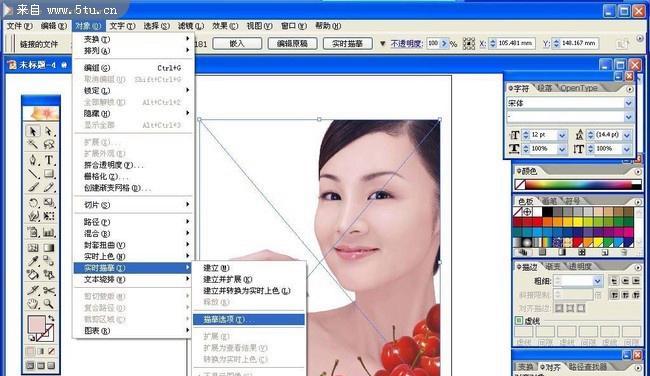Click the Fill color box in toolbox

coord(36,324)
